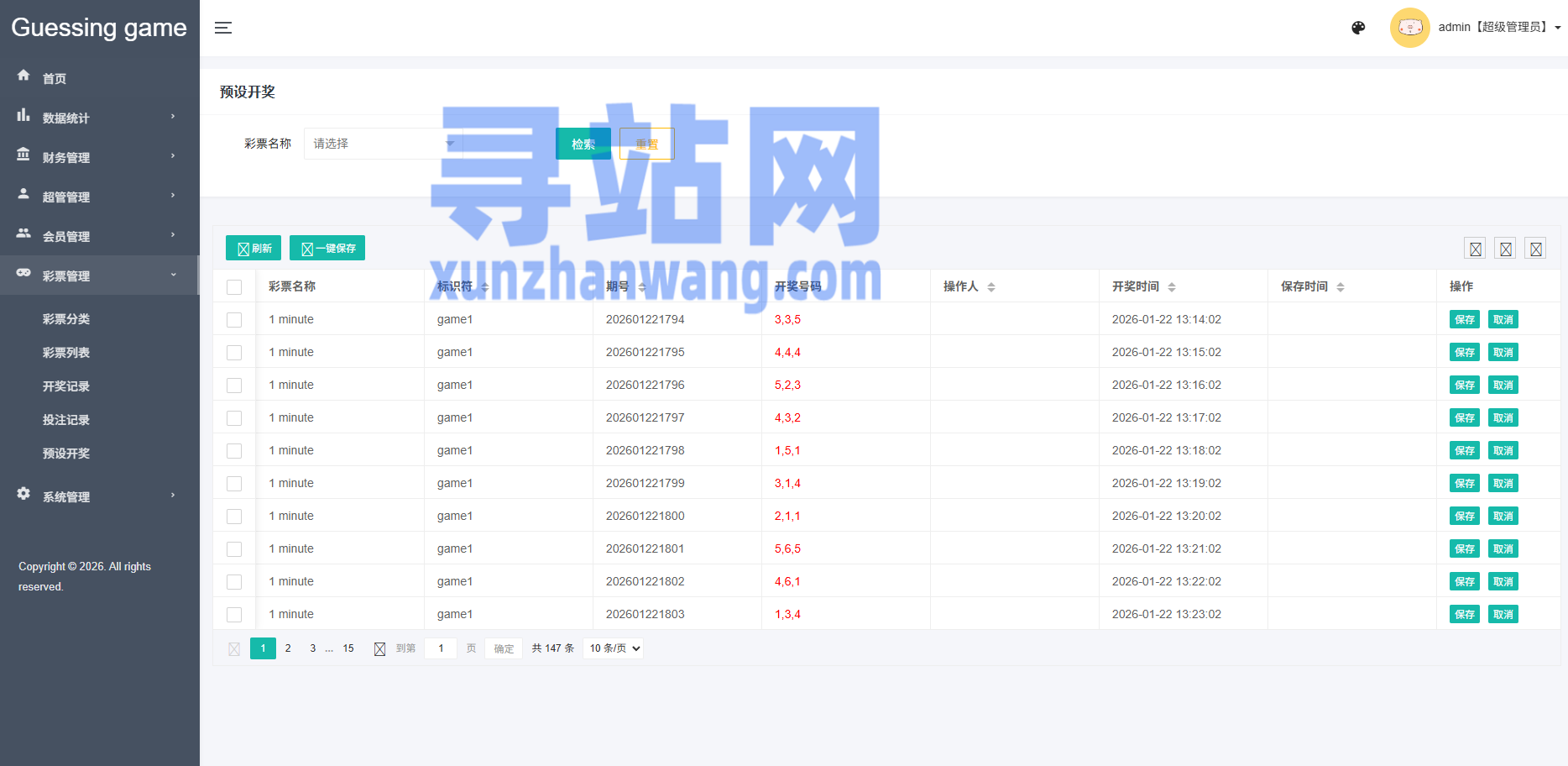Open the 彩票名称 select dropdown
The width and height of the screenshot is (1568, 766).
point(383,144)
